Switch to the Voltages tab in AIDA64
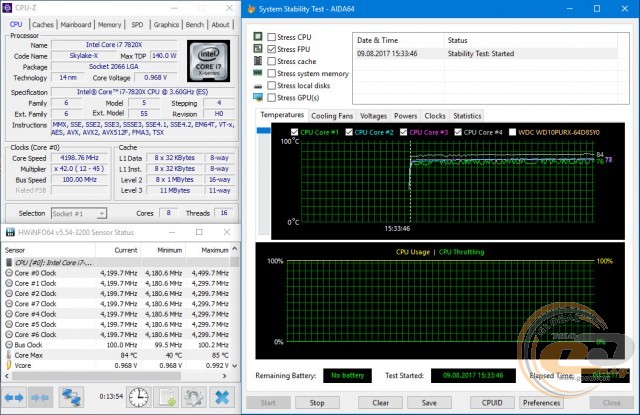 [x=373, y=116]
